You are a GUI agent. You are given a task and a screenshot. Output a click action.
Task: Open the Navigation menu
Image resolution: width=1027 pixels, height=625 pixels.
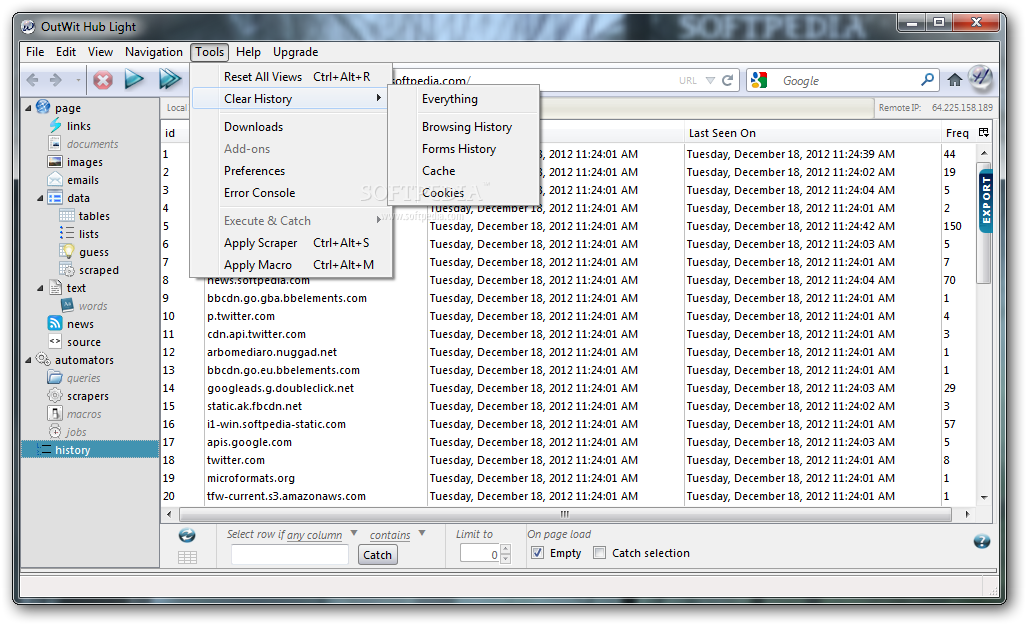[154, 52]
